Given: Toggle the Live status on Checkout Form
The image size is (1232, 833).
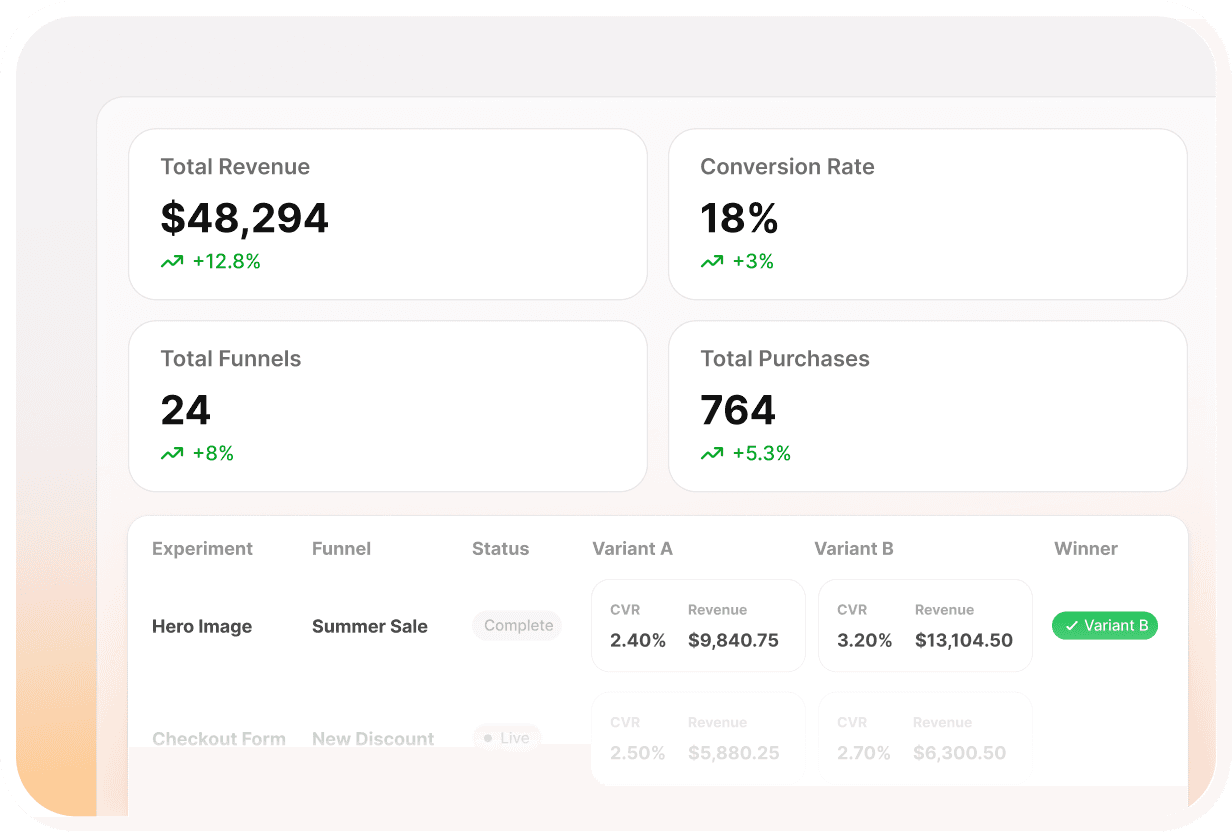Looking at the screenshot, I should pyautogui.click(x=506, y=738).
